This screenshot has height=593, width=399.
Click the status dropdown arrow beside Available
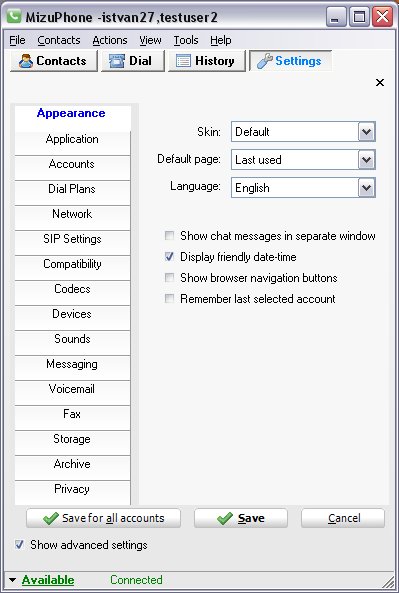coord(12,580)
